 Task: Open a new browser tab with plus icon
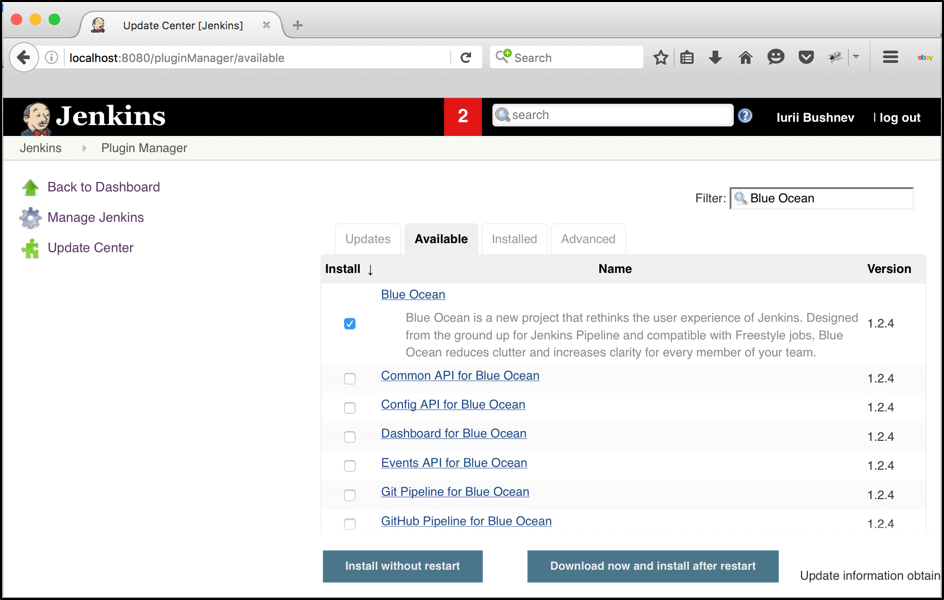tap(297, 25)
